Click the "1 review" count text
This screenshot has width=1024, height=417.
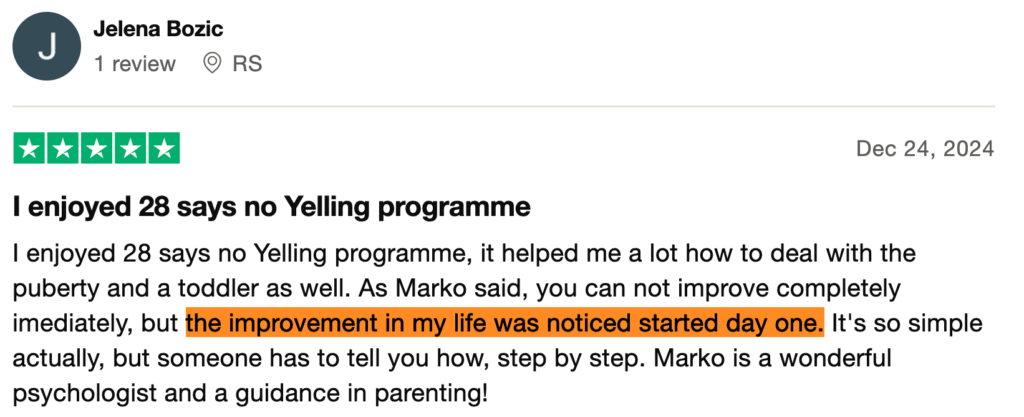[x=134, y=64]
